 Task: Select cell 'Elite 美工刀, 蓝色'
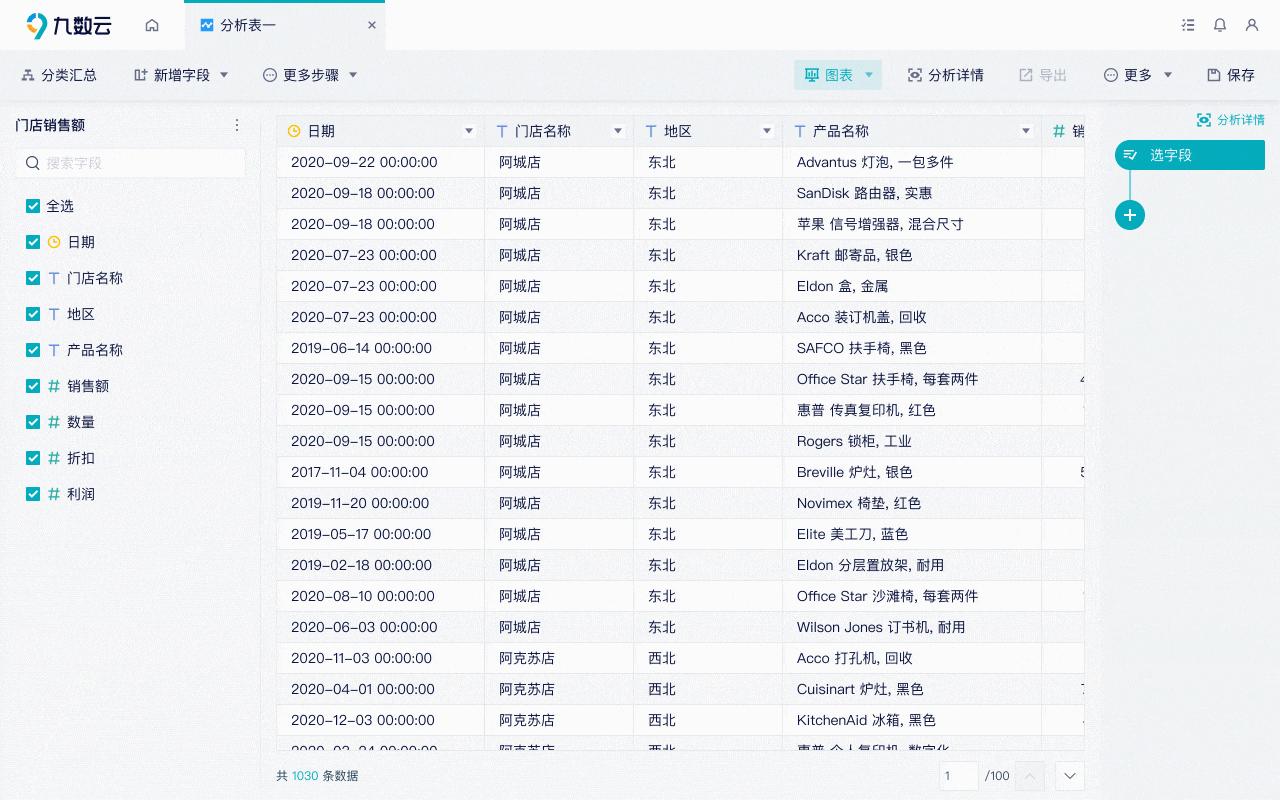pyautogui.click(x=912, y=534)
